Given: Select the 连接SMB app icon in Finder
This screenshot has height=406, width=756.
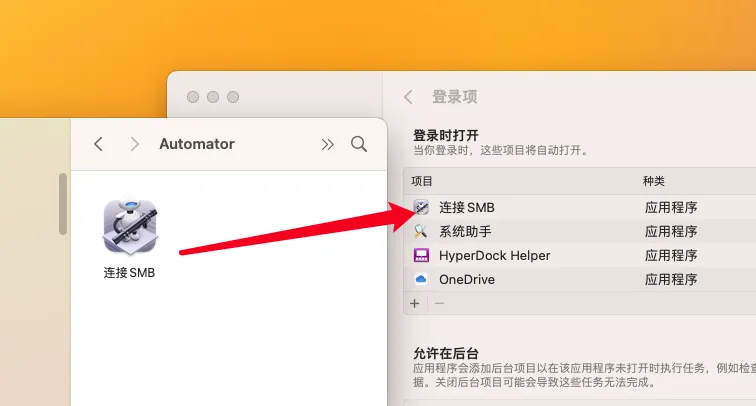Looking at the screenshot, I should pos(130,227).
